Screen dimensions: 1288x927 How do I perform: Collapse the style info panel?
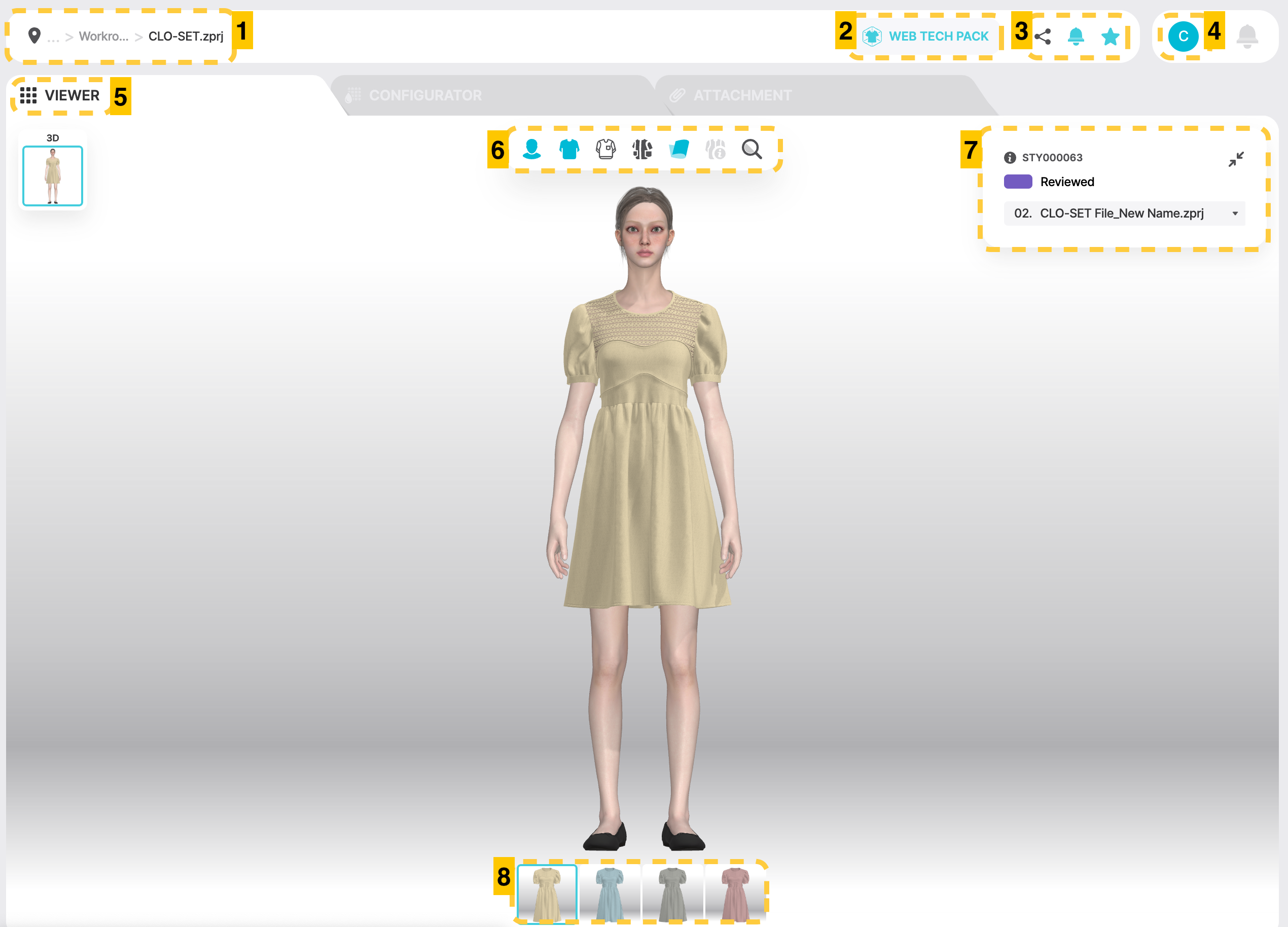point(1236,159)
